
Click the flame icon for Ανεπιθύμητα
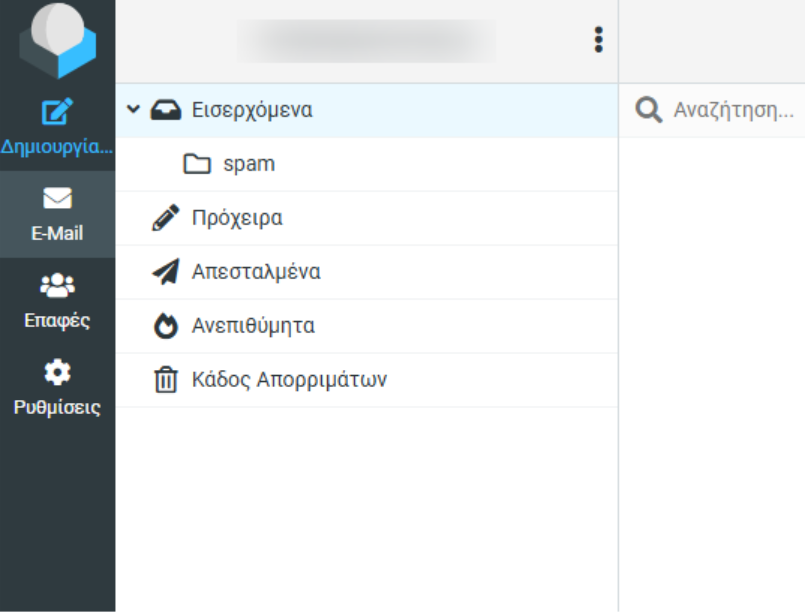[x=165, y=326]
